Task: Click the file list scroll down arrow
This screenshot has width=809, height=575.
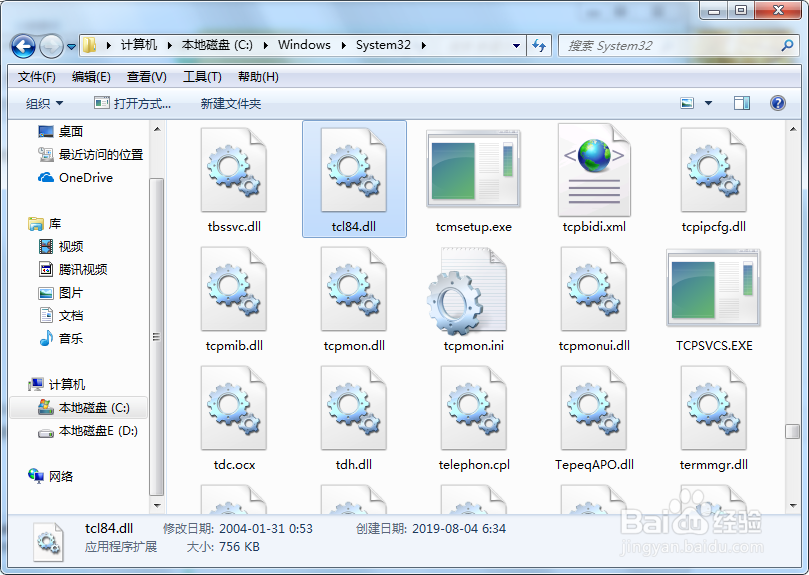Action: [793, 506]
